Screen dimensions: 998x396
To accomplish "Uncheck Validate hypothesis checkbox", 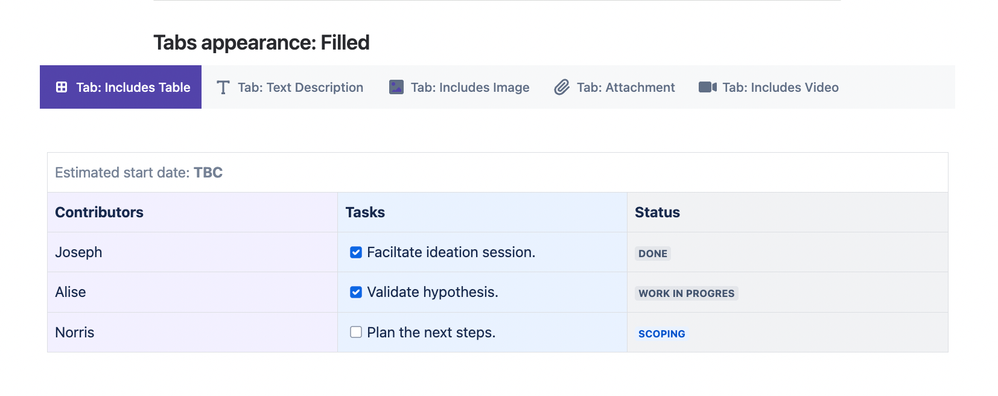I will tap(356, 292).
